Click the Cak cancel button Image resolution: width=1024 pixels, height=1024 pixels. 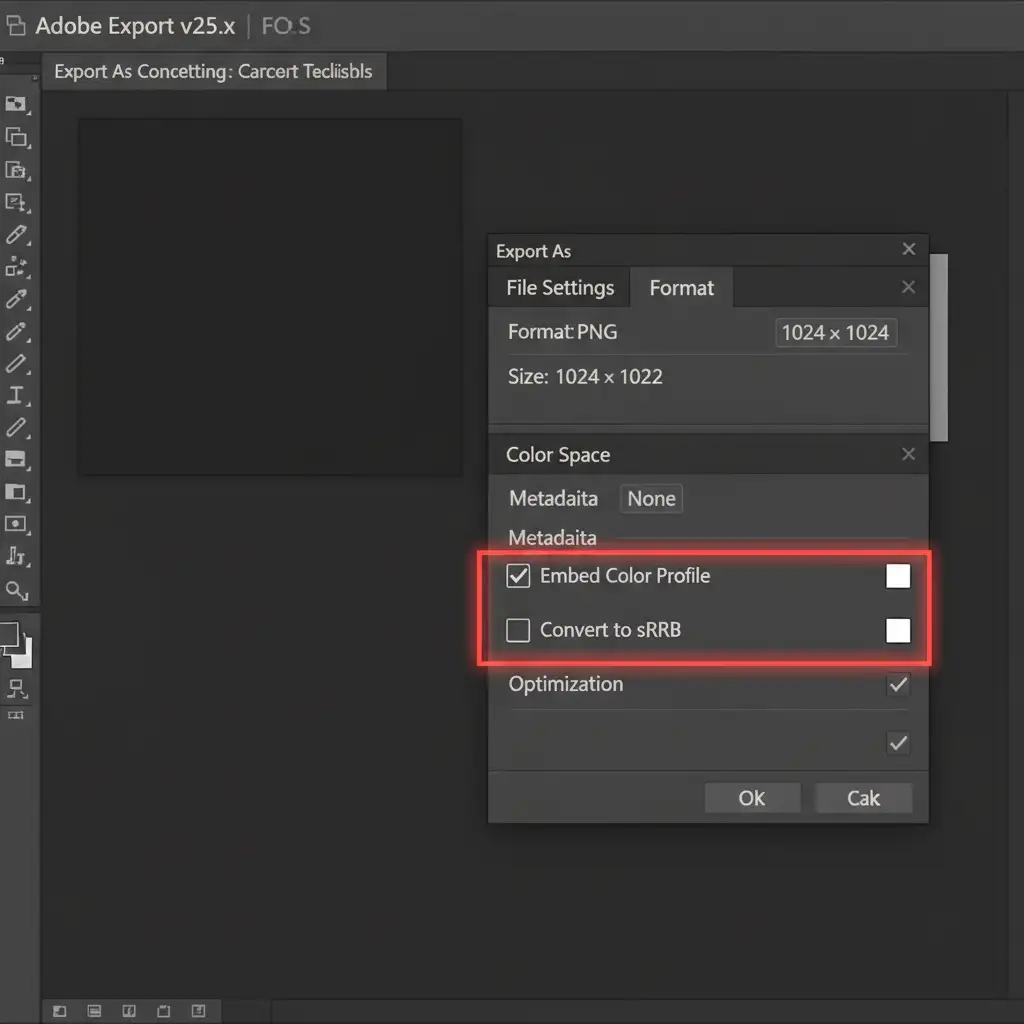pos(863,798)
